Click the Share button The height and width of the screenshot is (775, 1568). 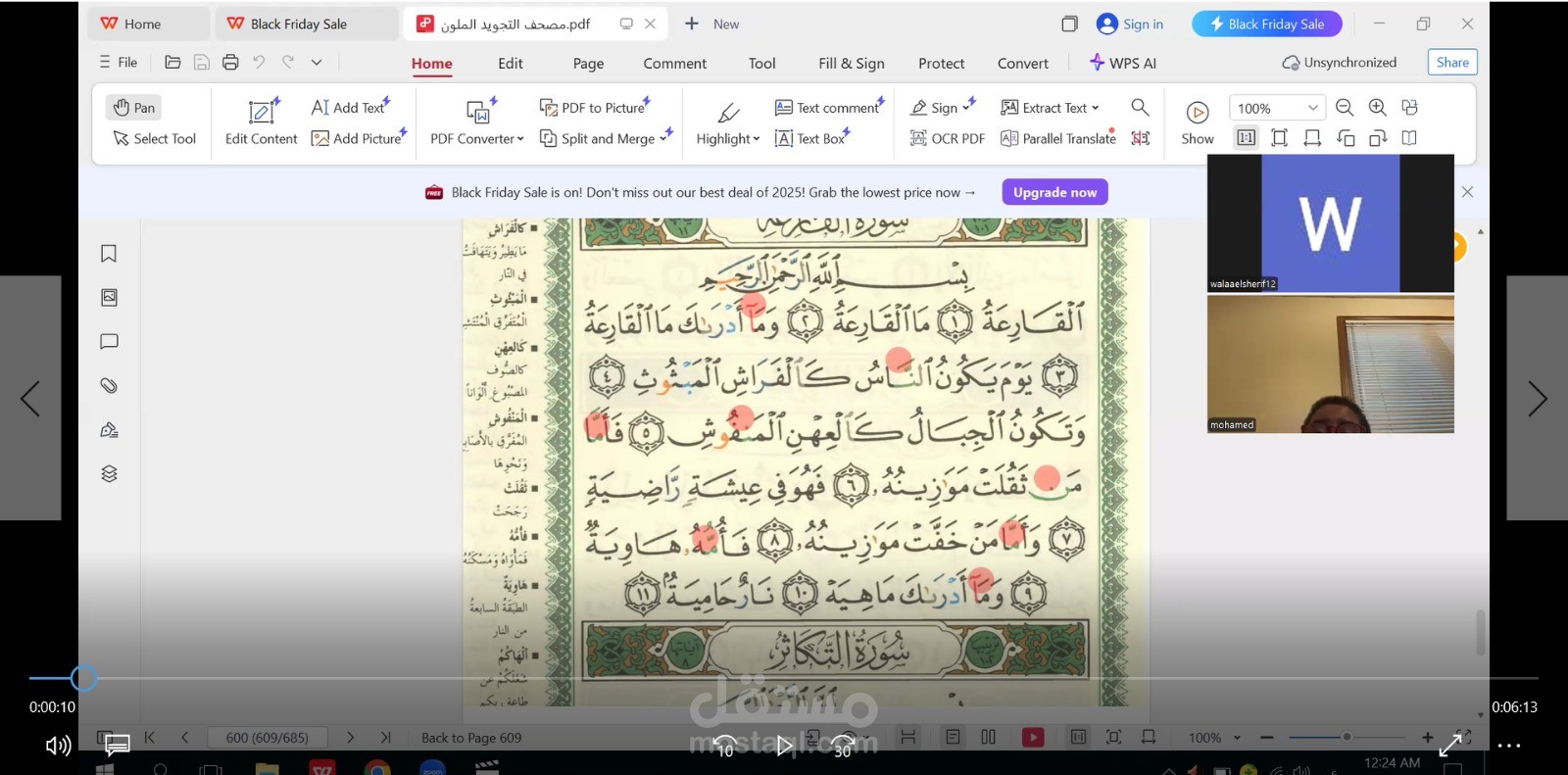pyautogui.click(x=1452, y=62)
